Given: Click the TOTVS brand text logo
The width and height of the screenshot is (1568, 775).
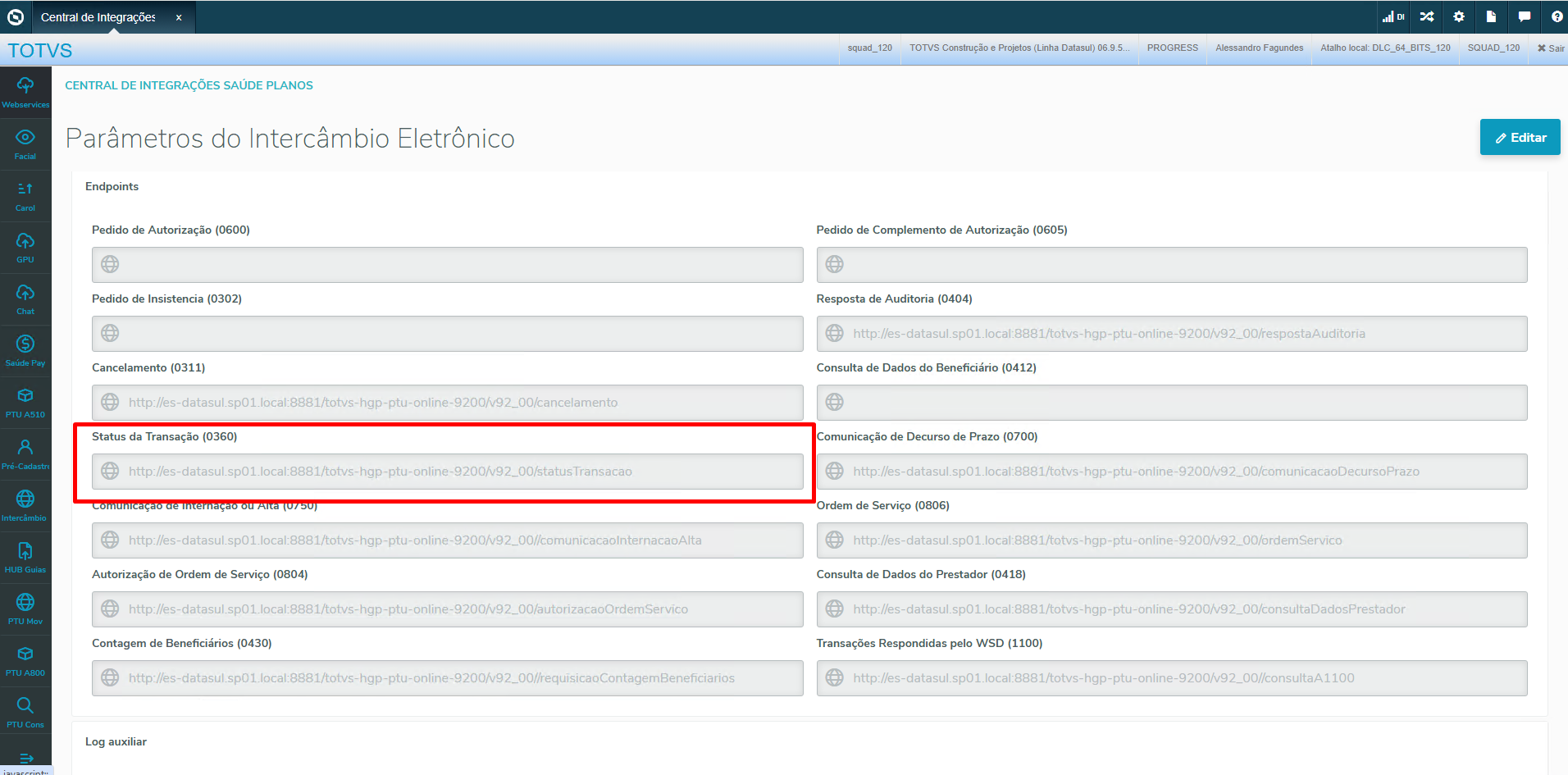Looking at the screenshot, I should pyautogui.click(x=40, y=51).
